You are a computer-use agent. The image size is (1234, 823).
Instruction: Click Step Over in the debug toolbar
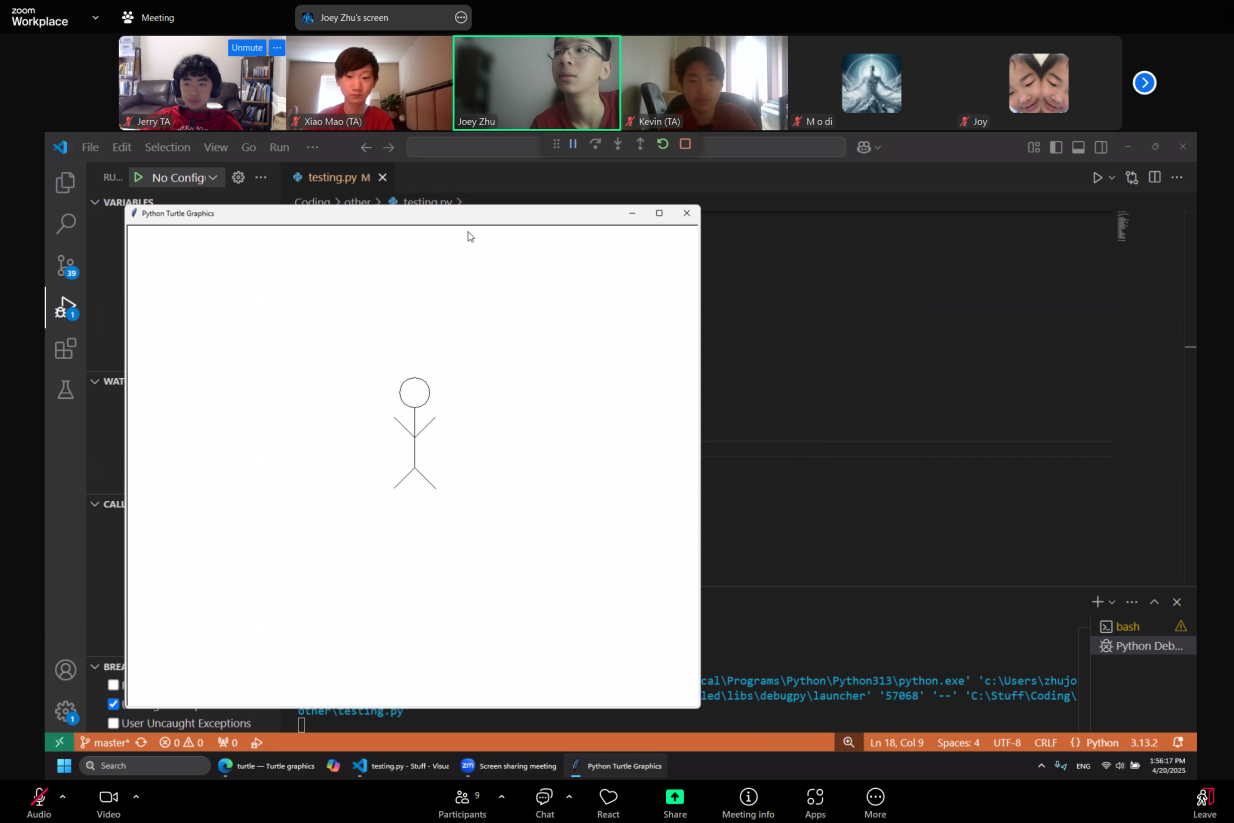(595, 144)
